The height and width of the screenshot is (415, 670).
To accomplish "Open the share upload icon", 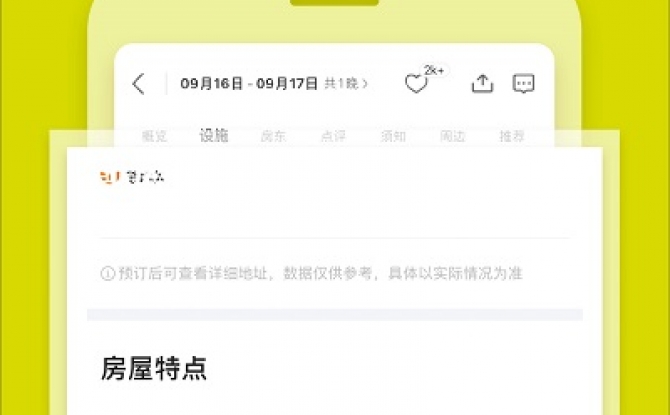I will click(x=482, y=83).
